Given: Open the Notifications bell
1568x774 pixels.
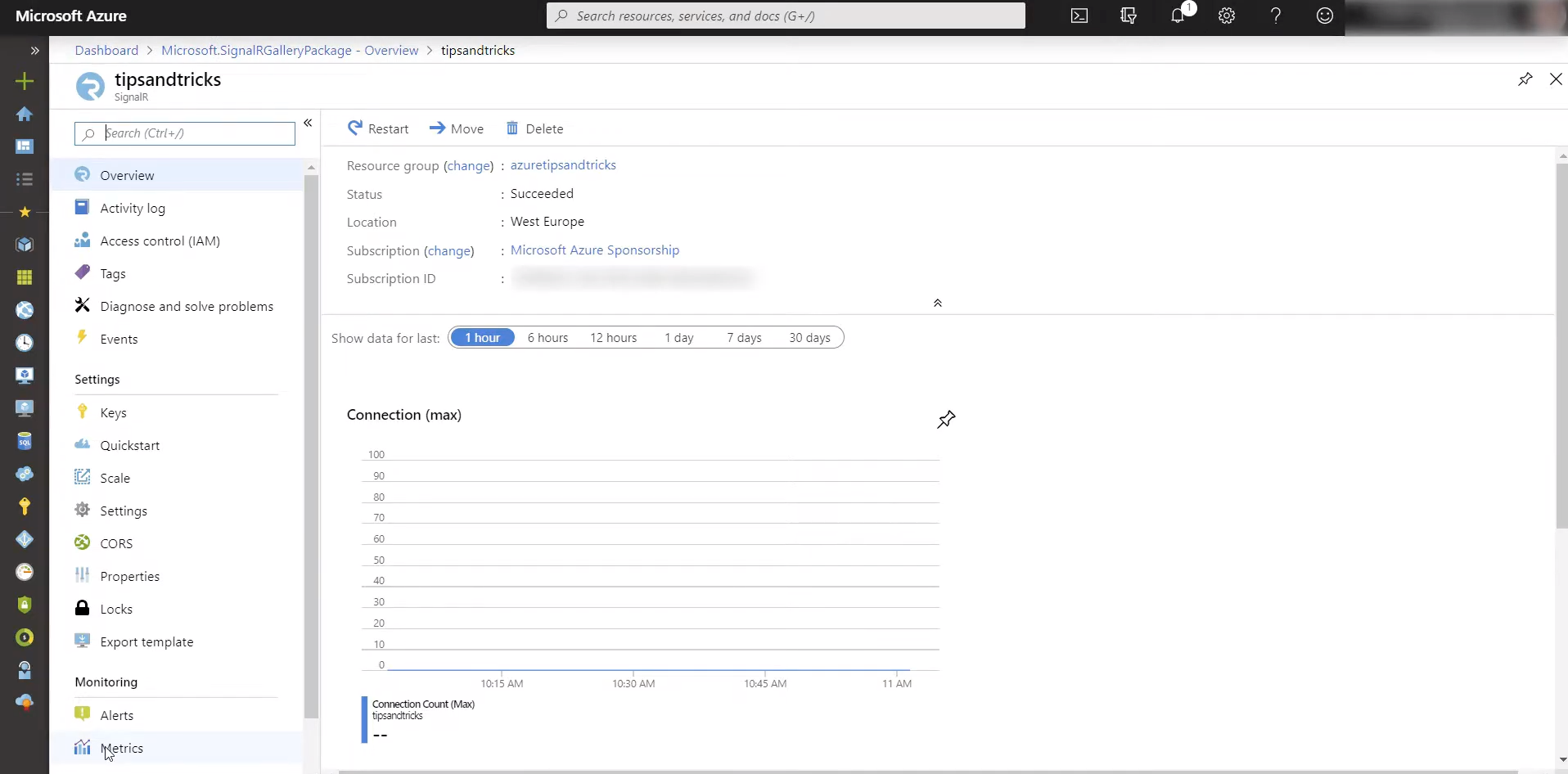Looking at the screenshot, I should [1178, 16].
